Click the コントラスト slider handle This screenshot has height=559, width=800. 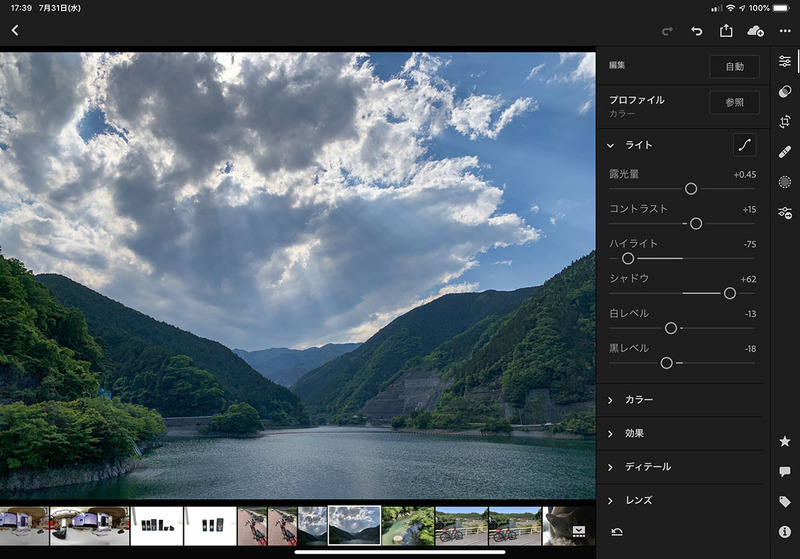(x=696, y=223)
